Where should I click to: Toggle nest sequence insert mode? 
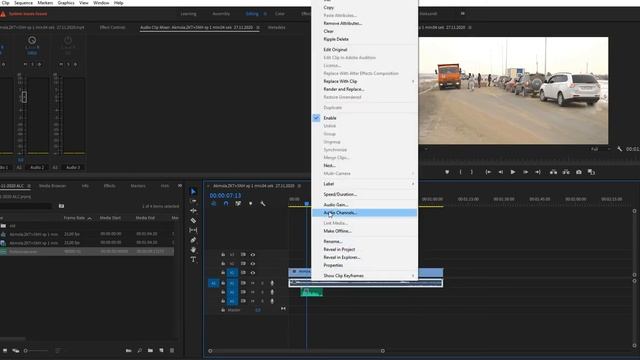(x=213, y=203)
